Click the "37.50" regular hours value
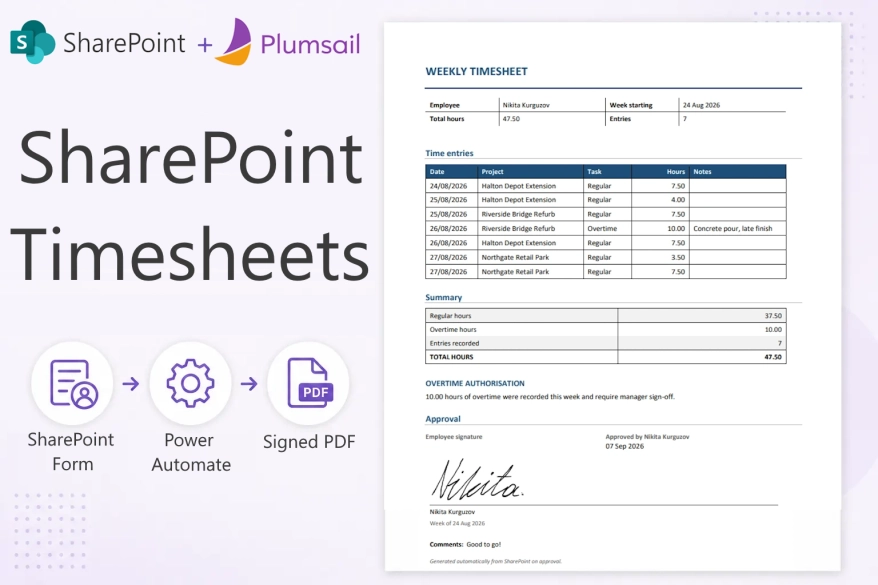This screenshot has height=585, width=878. tap(773, 316)
